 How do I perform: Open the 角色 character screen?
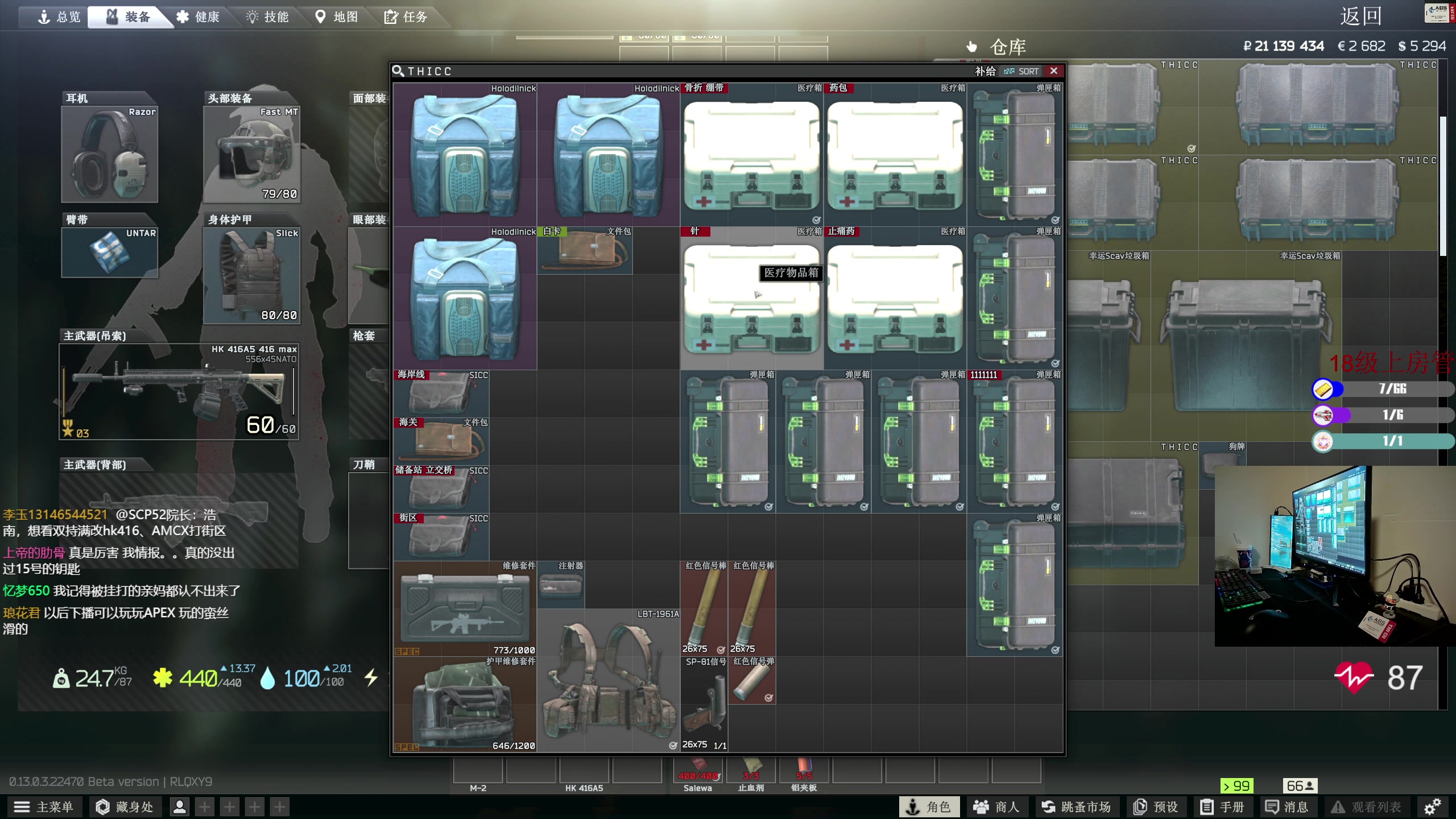tap(928, 806)
